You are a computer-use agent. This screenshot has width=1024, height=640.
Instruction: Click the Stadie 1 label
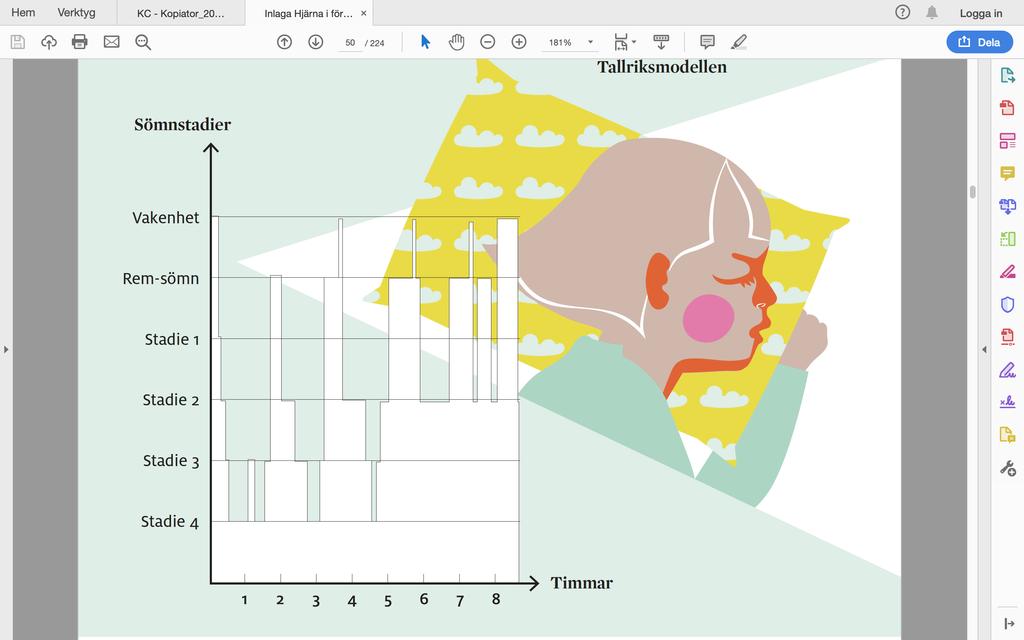(x=172, y=340)
